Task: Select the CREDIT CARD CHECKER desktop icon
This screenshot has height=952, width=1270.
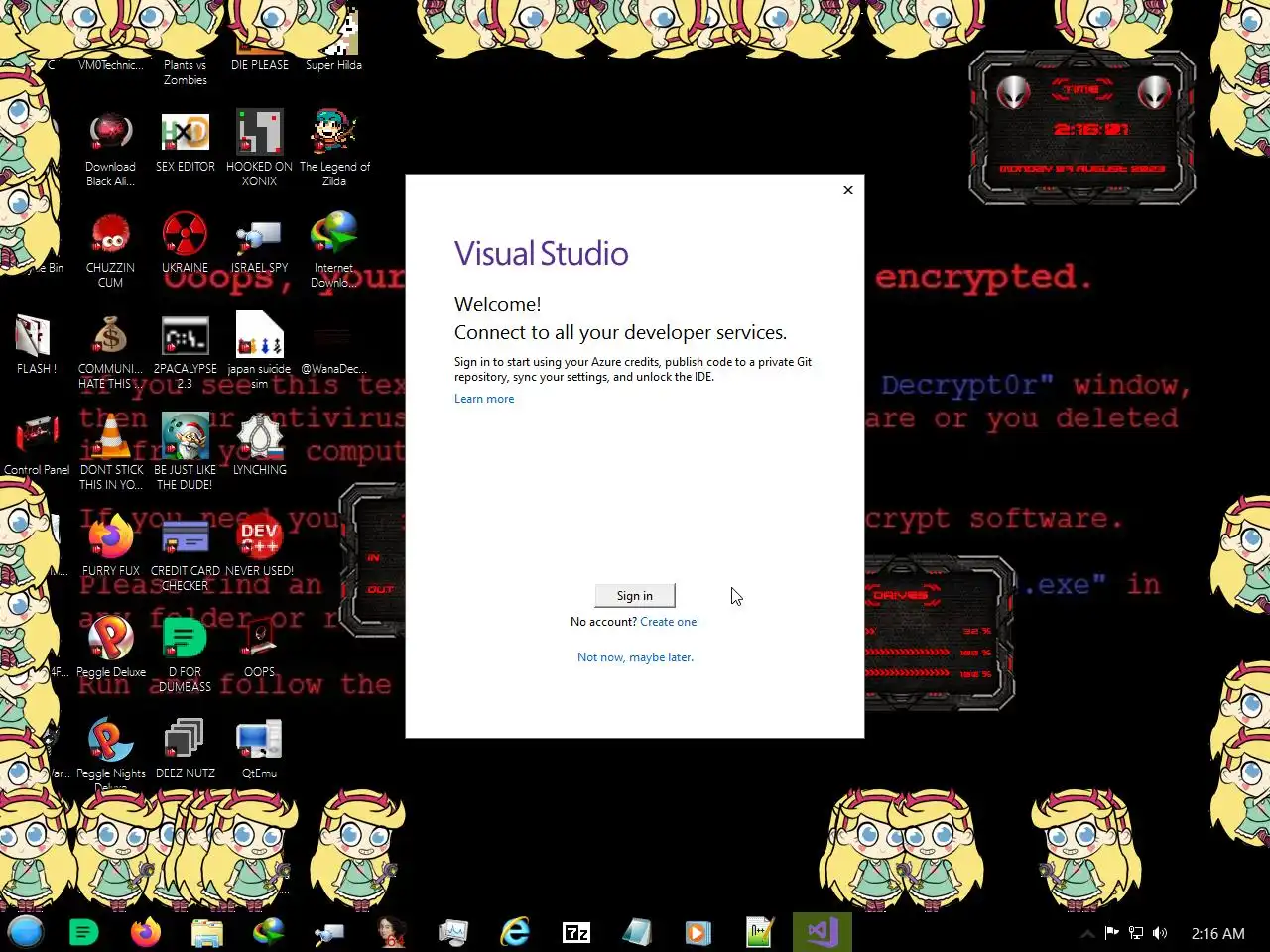Action: (x=186, y=553)
